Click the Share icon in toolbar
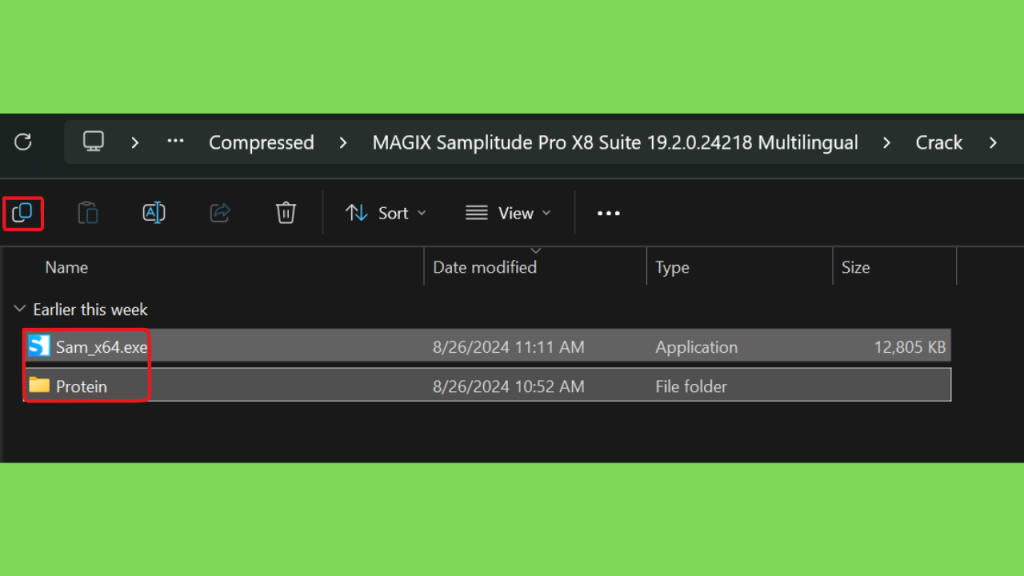This screenshot has height=576, width=1024. point(220,212)
